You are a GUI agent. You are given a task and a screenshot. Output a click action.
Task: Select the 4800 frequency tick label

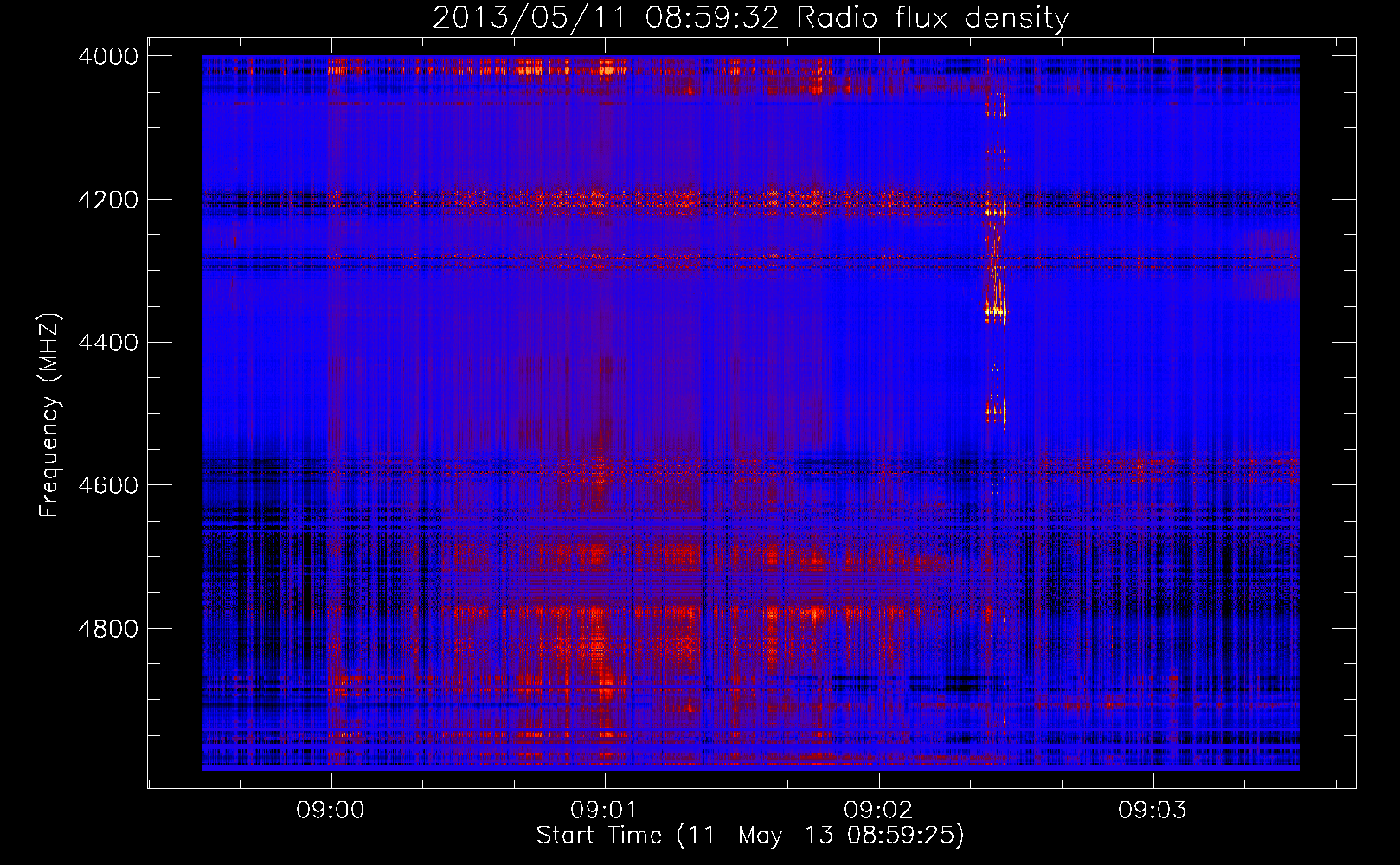tap(108, 628)
